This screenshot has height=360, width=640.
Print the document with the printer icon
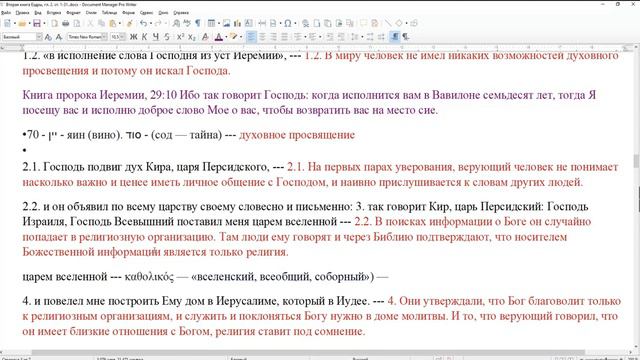click(x=65, y=23)
